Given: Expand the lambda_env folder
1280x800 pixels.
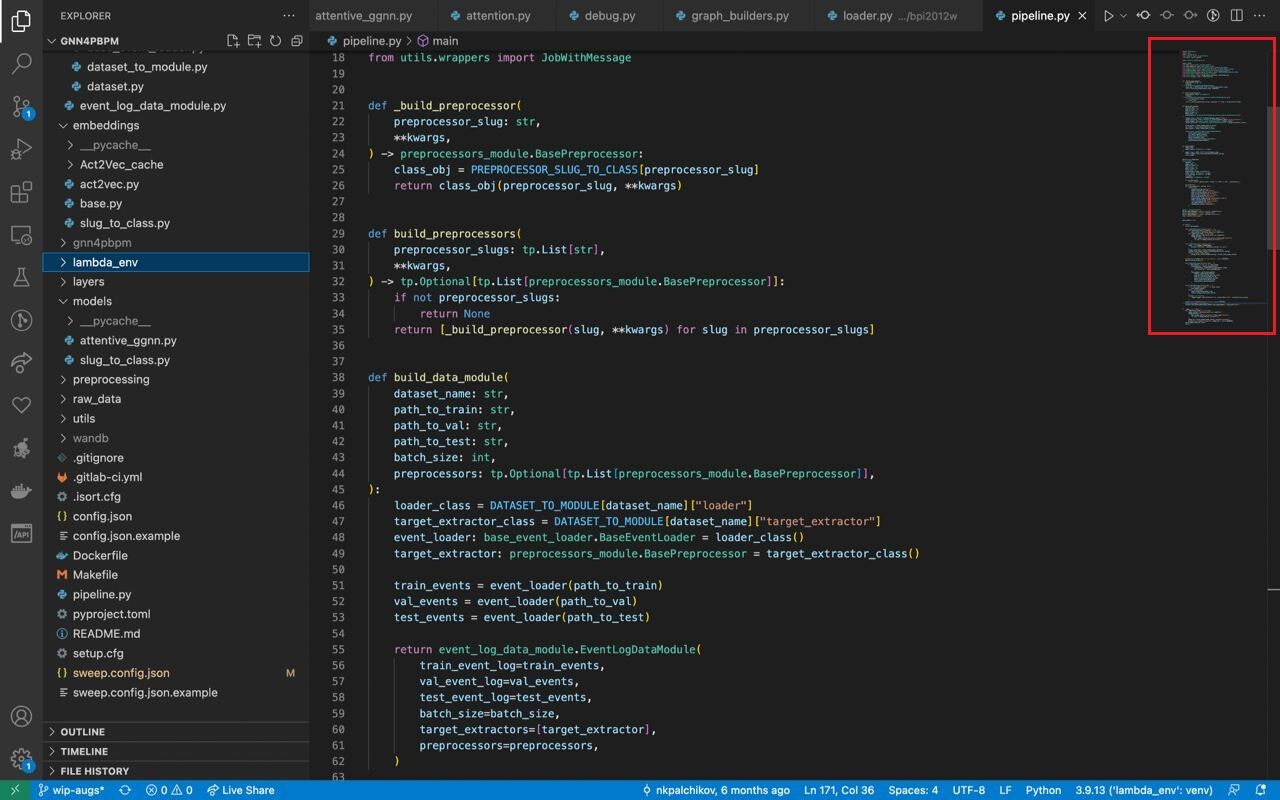Looking at the screenshot, I should point(176,262).
